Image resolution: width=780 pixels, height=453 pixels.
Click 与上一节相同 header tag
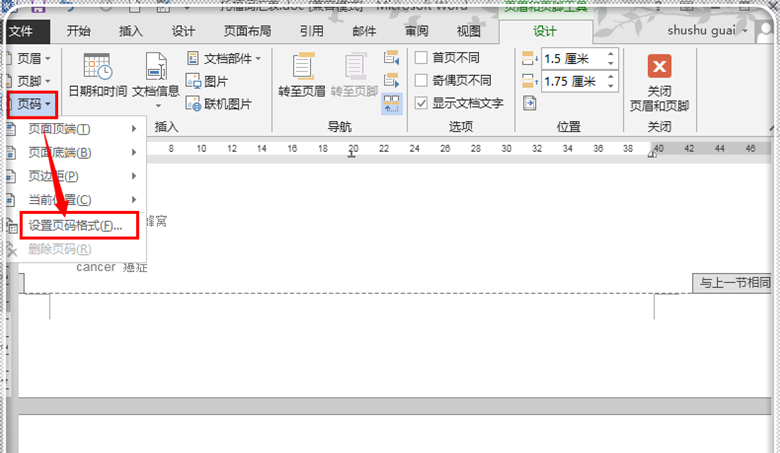732,283
